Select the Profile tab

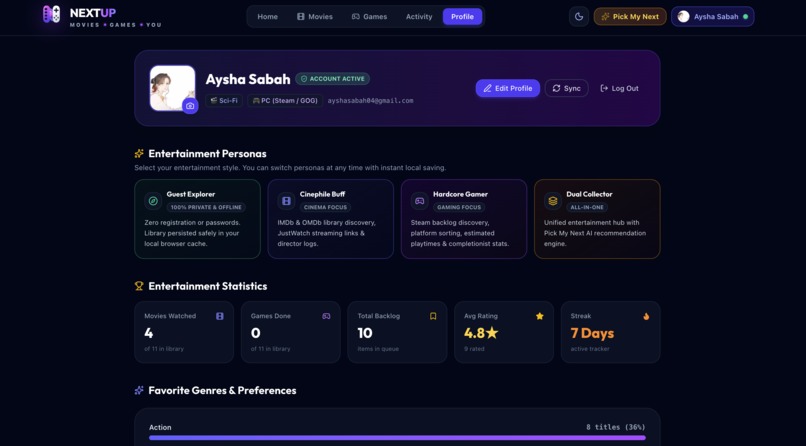(462, 16)
